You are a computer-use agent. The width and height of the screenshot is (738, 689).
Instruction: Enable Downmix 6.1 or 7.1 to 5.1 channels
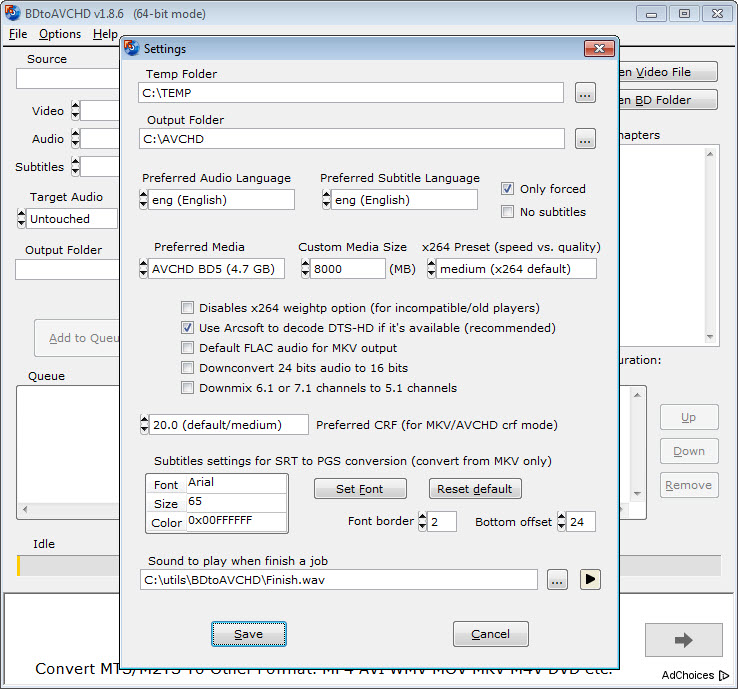pyautogui.click(x=187, y=388)
